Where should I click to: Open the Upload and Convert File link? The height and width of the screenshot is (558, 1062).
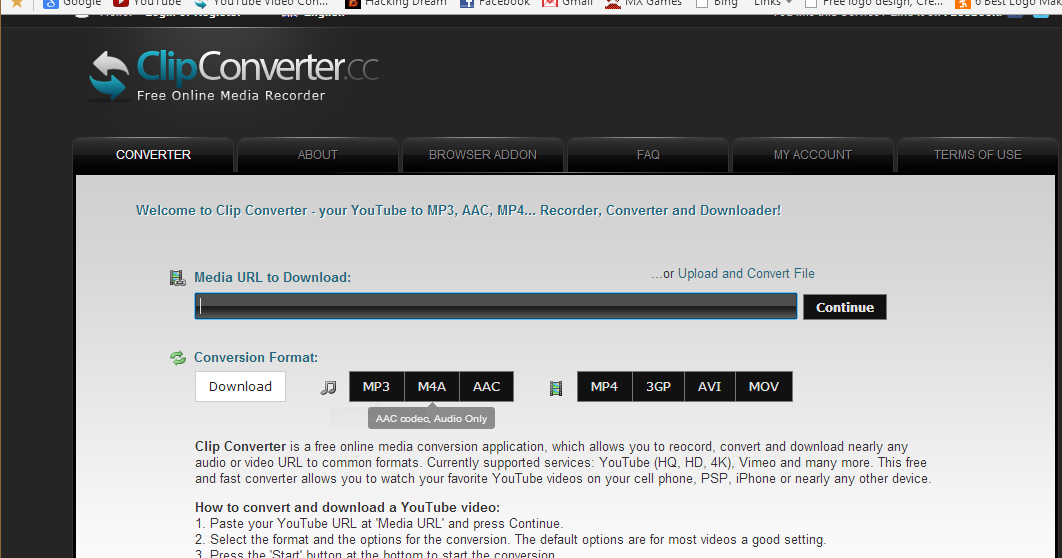[746, 274]
